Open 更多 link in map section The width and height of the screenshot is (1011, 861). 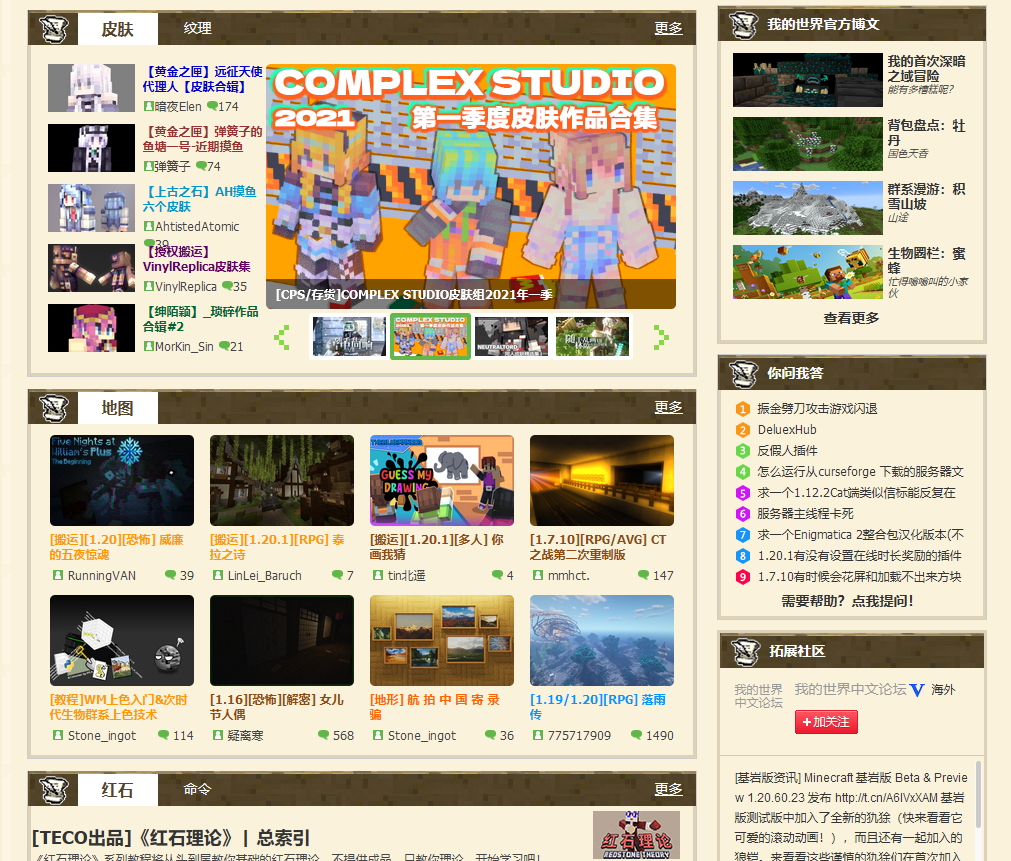(x=668, y=407)
